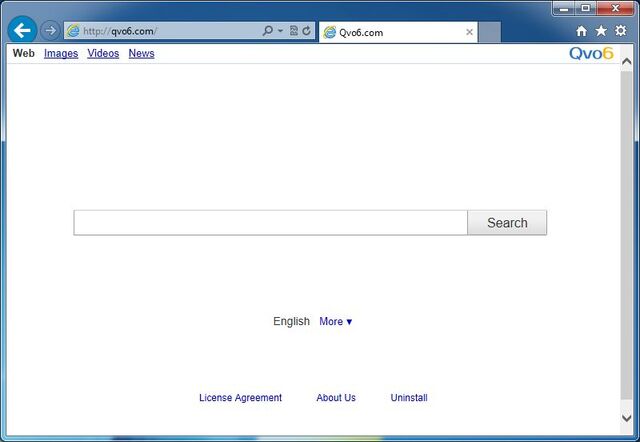Image resolution: width=640 pixels, height=442 pixels.
Task: Toggle the compatibility view icon
Action: tap(293, 31)
